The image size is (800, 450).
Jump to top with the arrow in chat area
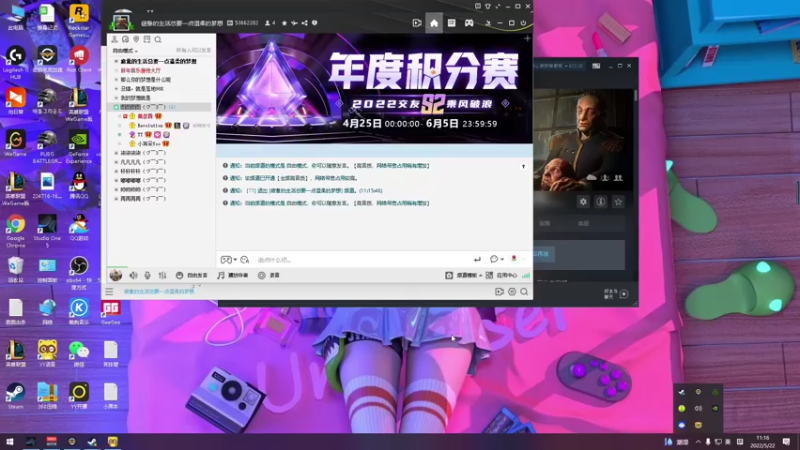pos(523,166)
